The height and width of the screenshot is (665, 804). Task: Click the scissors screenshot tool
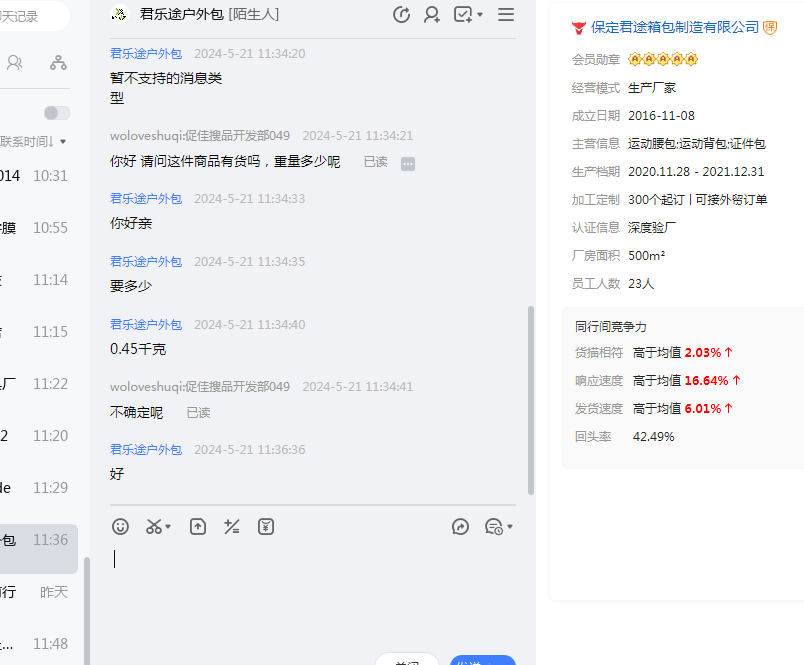(x=153, y=526)
